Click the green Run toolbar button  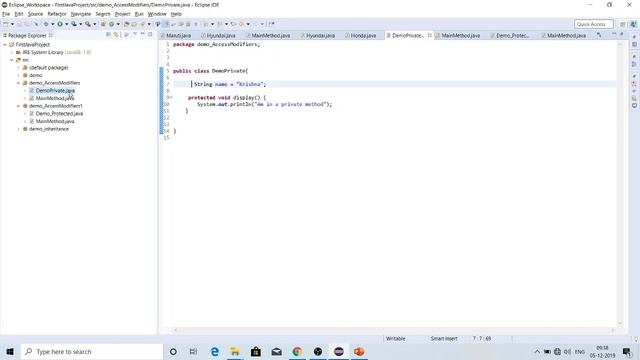tap(60, 24)
